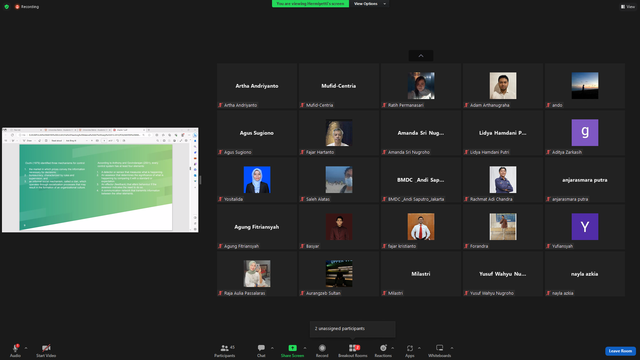Image resolution: width=640 pixels, height=360 pixels.
Task: Expand the Apps options arrow
Action: [x=419, y=348]
